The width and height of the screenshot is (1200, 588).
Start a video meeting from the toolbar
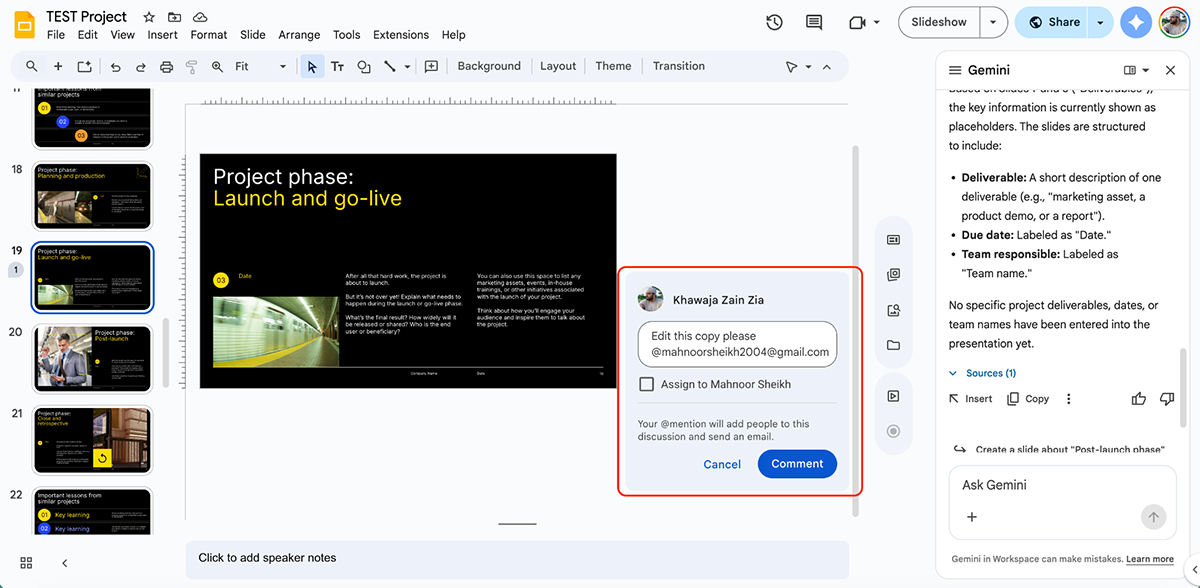[x=857, y=22]
